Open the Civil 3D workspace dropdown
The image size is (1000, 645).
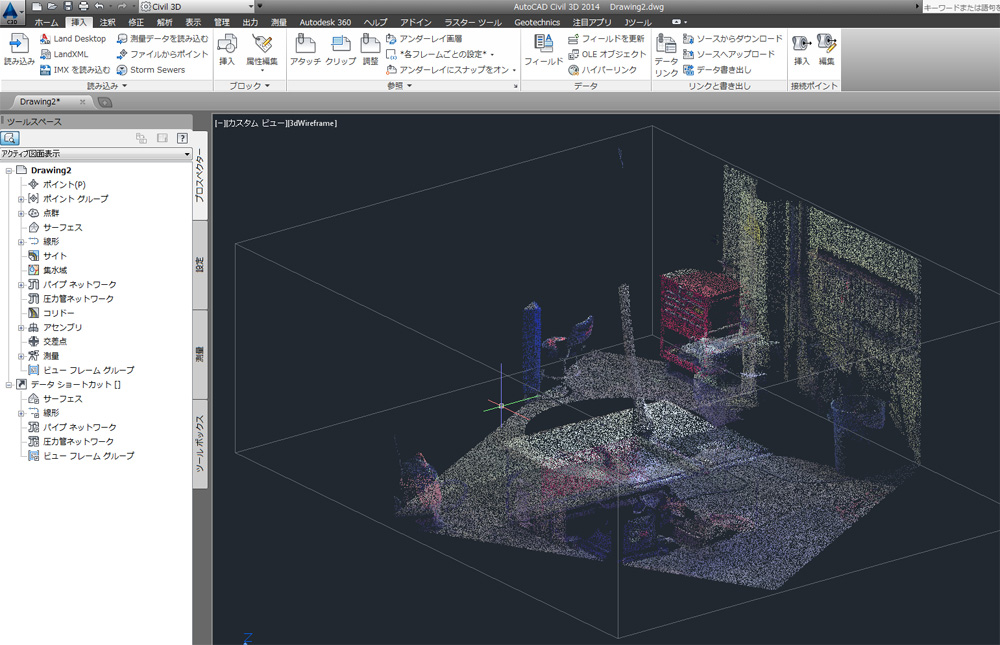click(196, 6)
